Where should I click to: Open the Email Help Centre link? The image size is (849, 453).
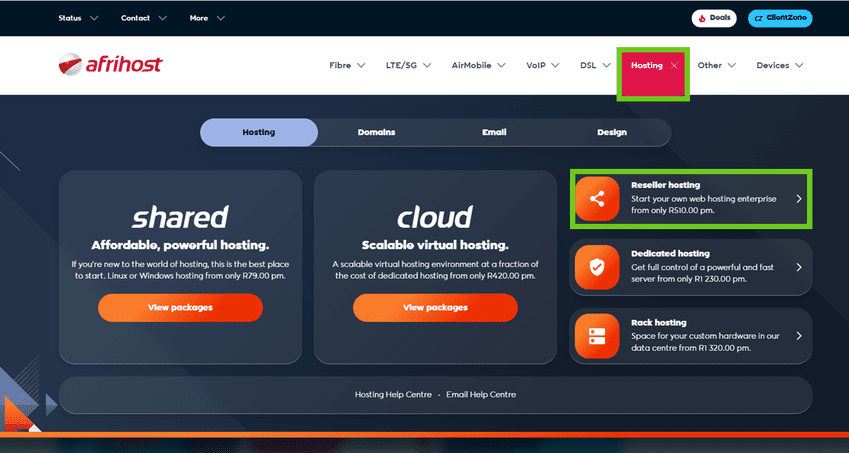[x=481, y=395]
